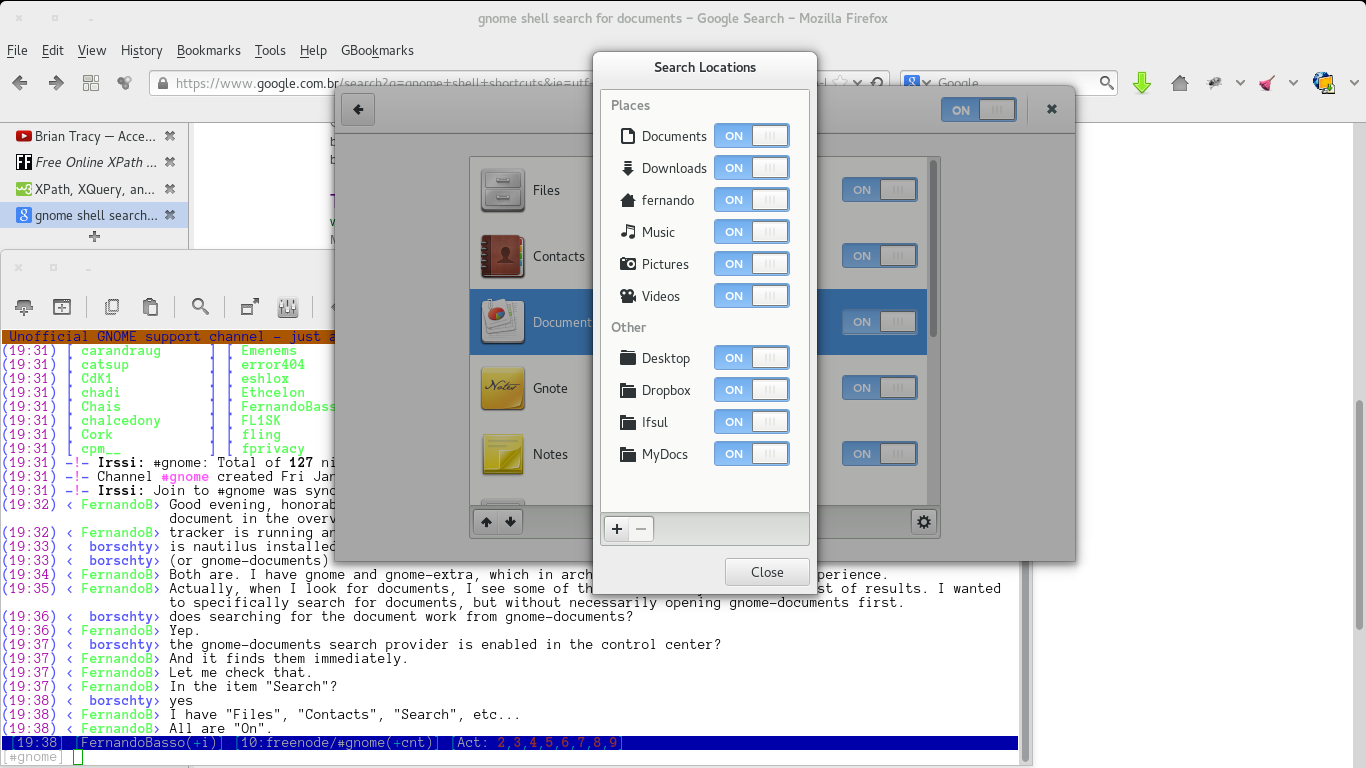Open the green Downloads arrow
The height and width of the screenshot is (768, 1366).
1142,83
